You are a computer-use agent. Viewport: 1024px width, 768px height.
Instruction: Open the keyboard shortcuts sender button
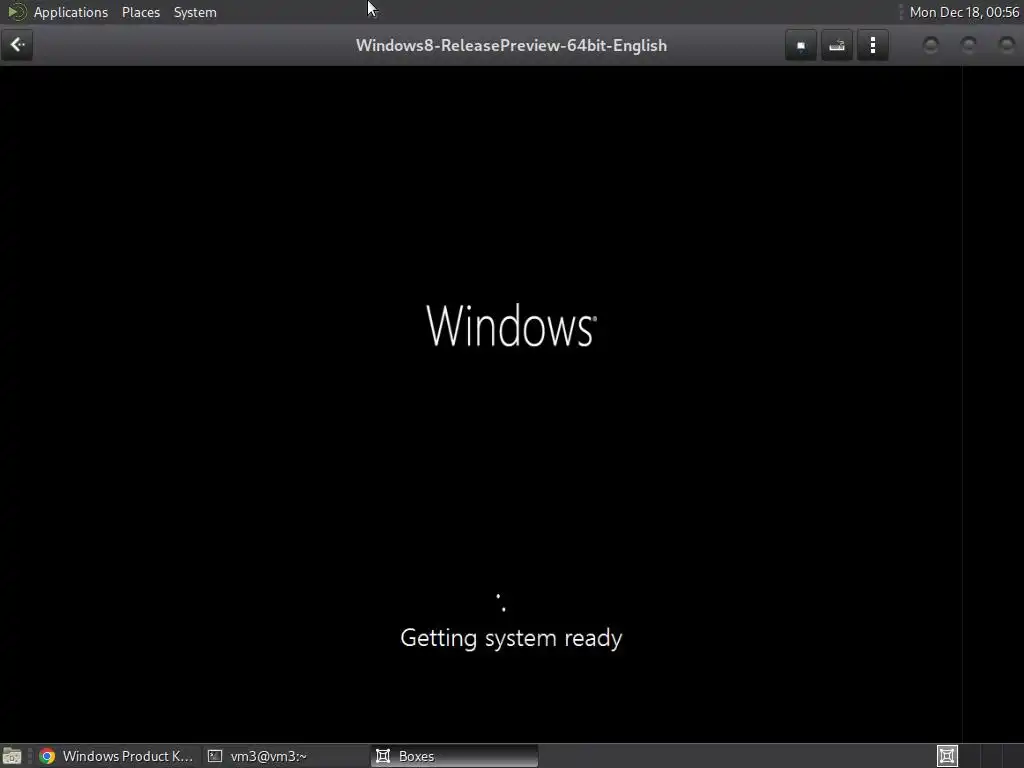click(837, 45)
